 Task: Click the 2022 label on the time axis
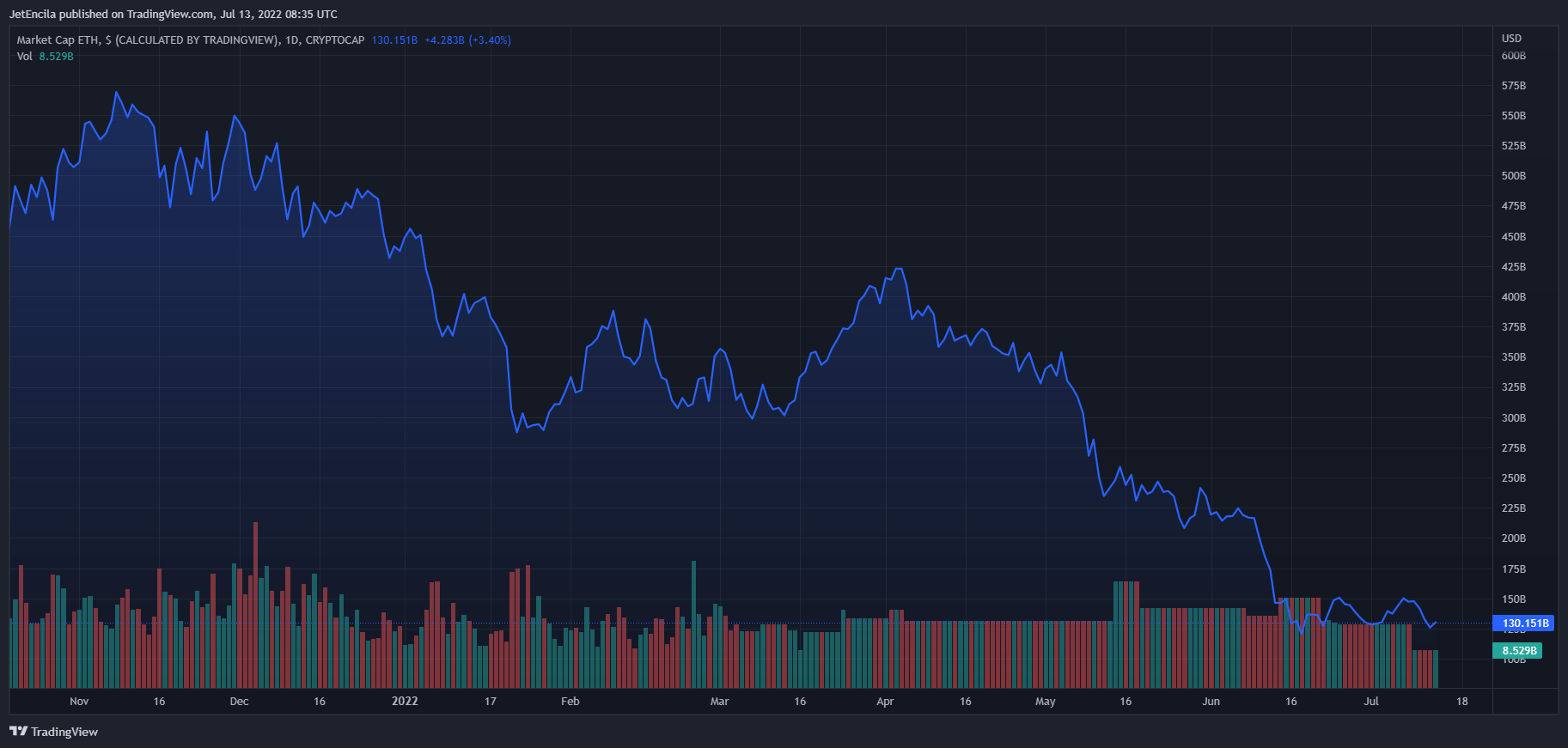(405, 702)
